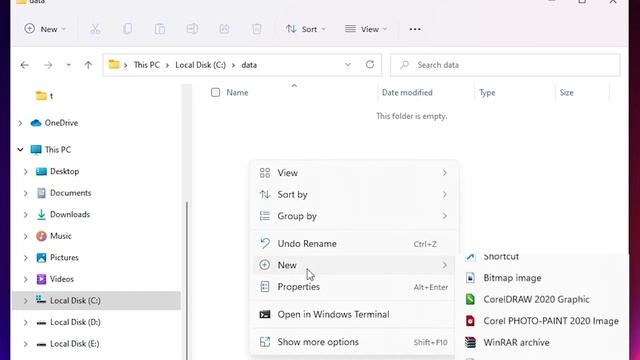The width and height of the screenshot is (640, 360).
Task: Open the Sort dropdown in toolbar
Action: click(306, 29)
